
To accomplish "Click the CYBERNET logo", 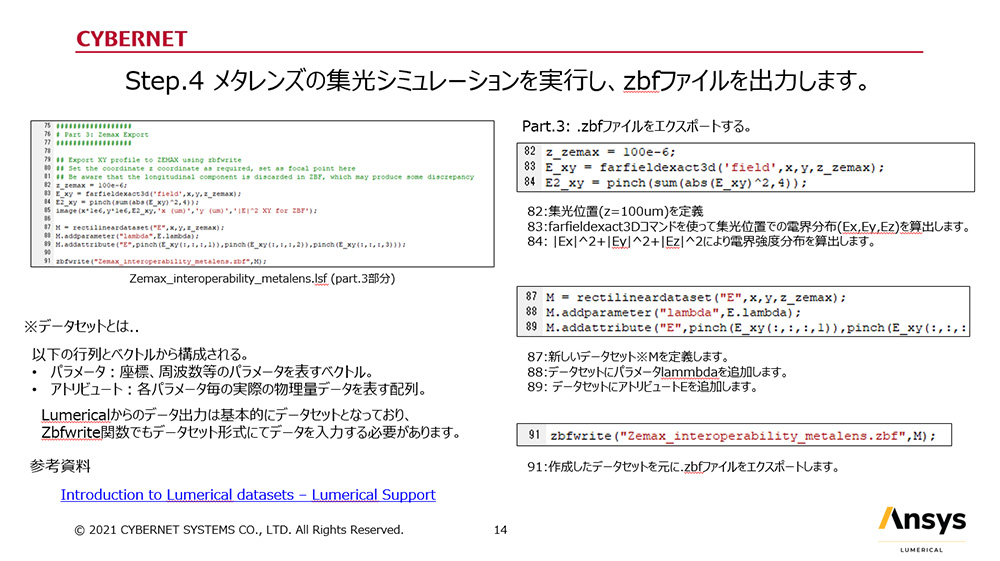I will click(x=131, y=39).
